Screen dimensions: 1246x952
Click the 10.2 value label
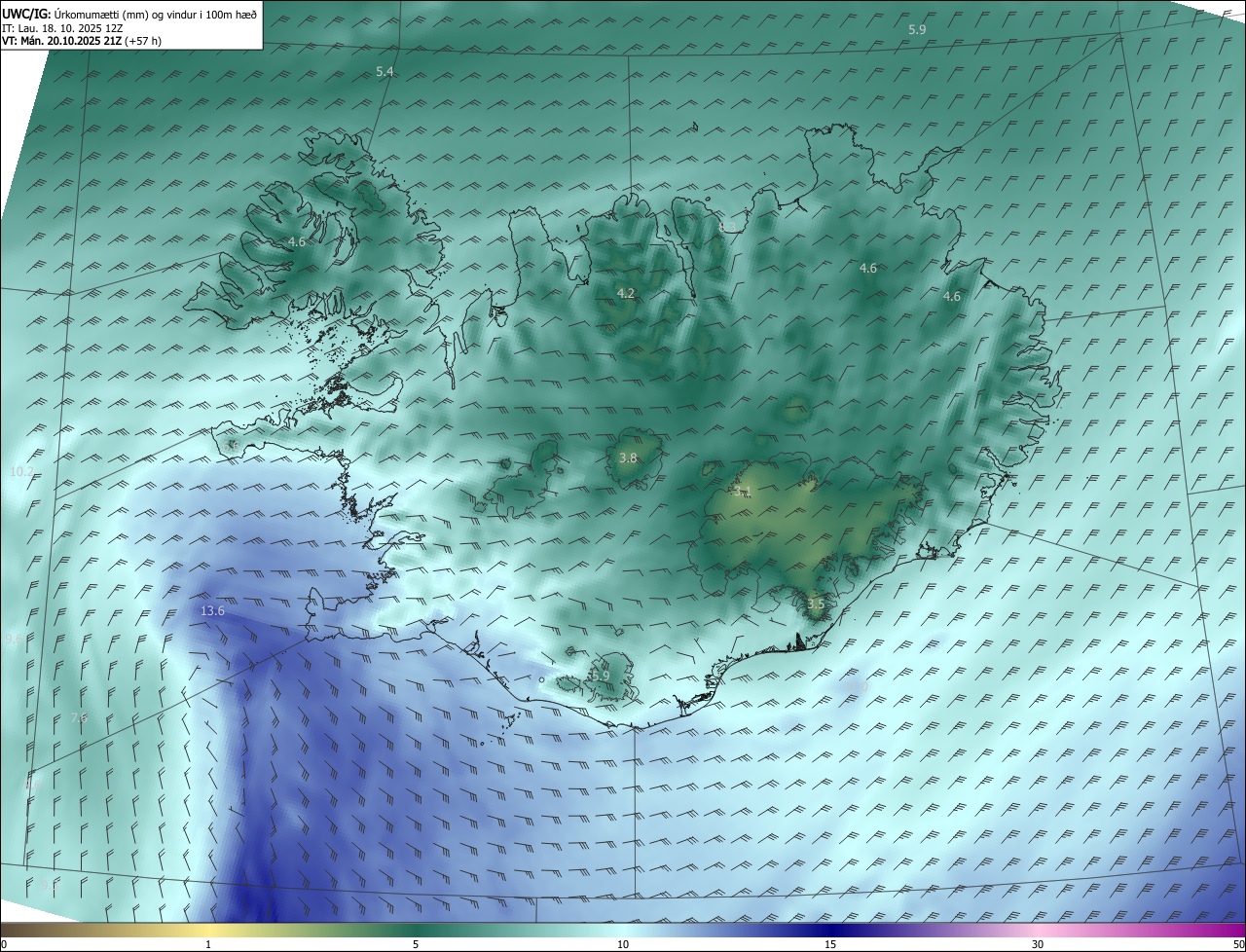coord(20,472)
